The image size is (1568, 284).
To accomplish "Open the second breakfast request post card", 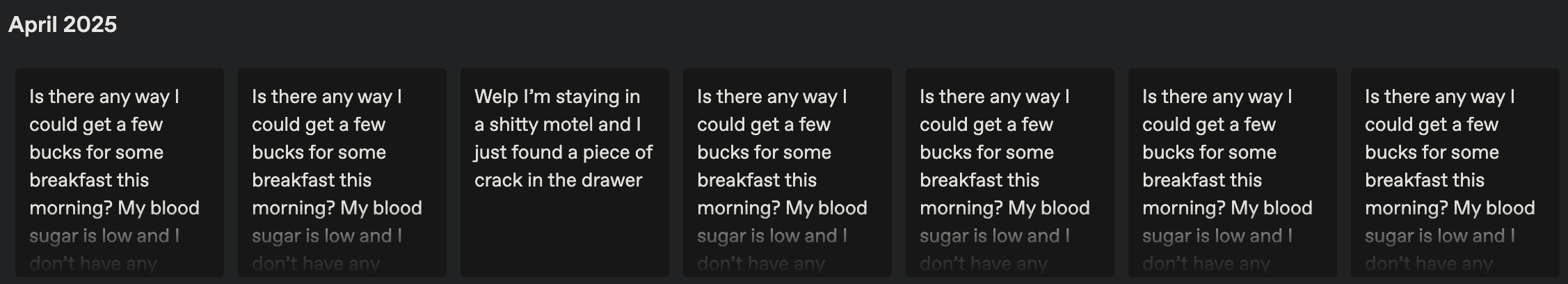I will (342, 173).
